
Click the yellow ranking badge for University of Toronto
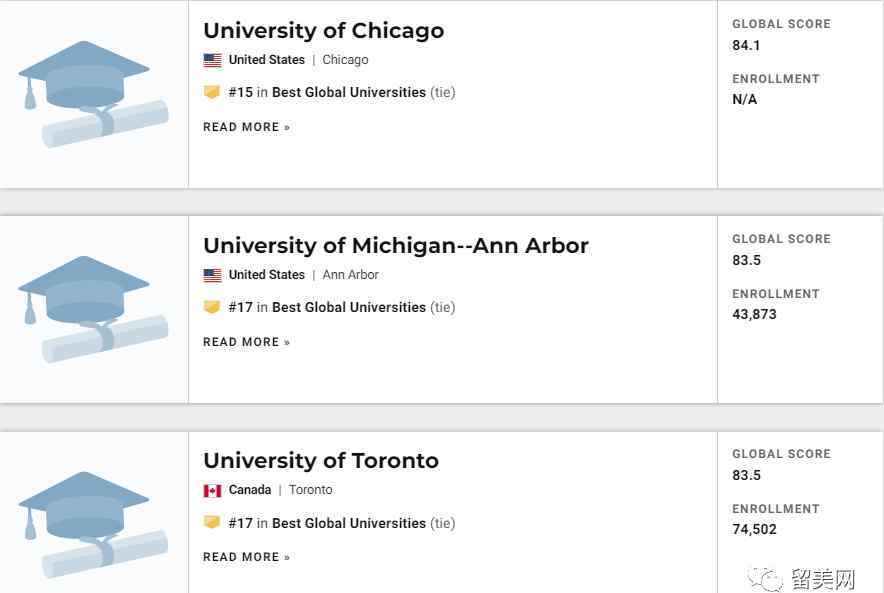(212, 523)
